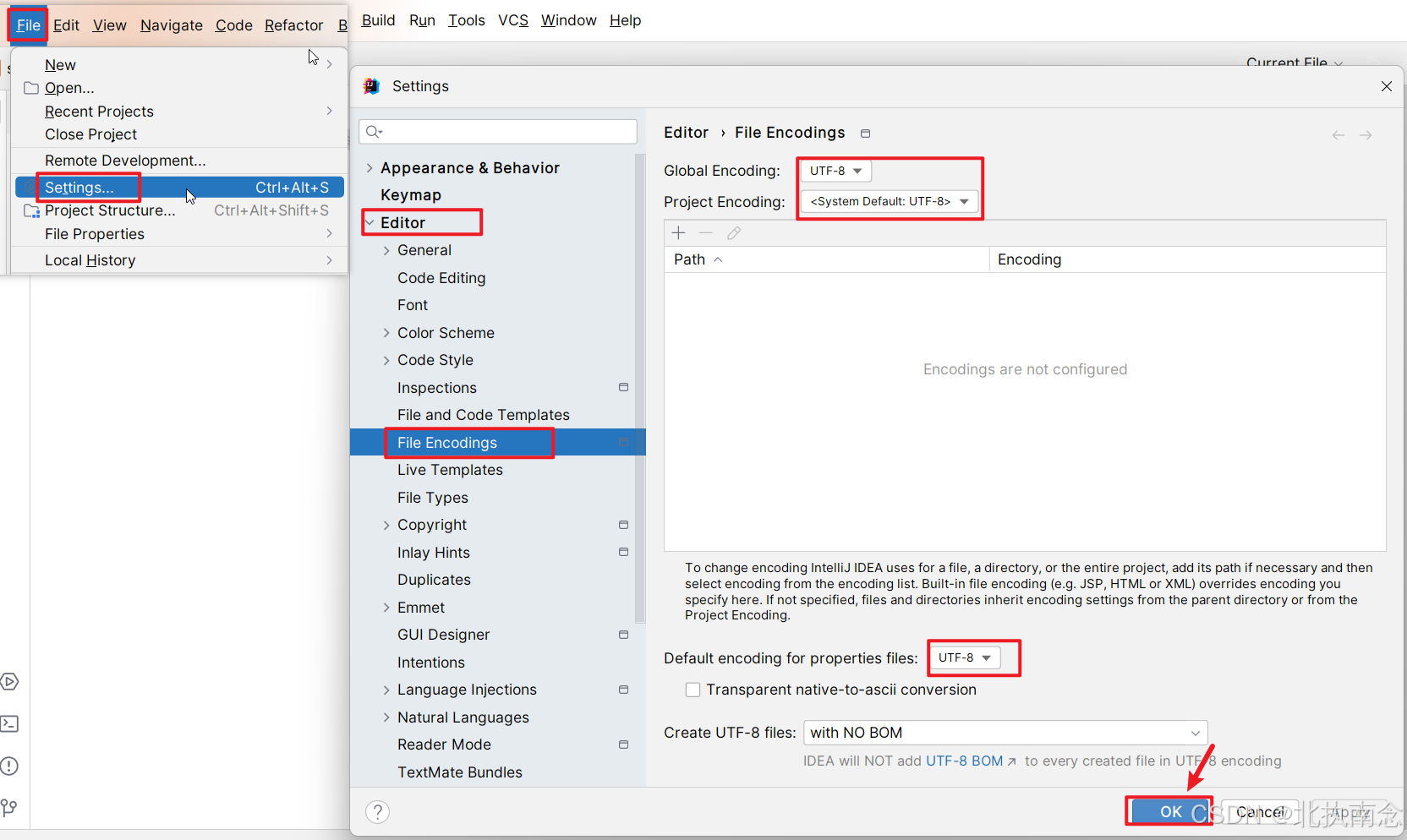This screenshot has height=840, width=1407.
Task: Click the folder icon next to Open...
Action: [x=31, y=88]
